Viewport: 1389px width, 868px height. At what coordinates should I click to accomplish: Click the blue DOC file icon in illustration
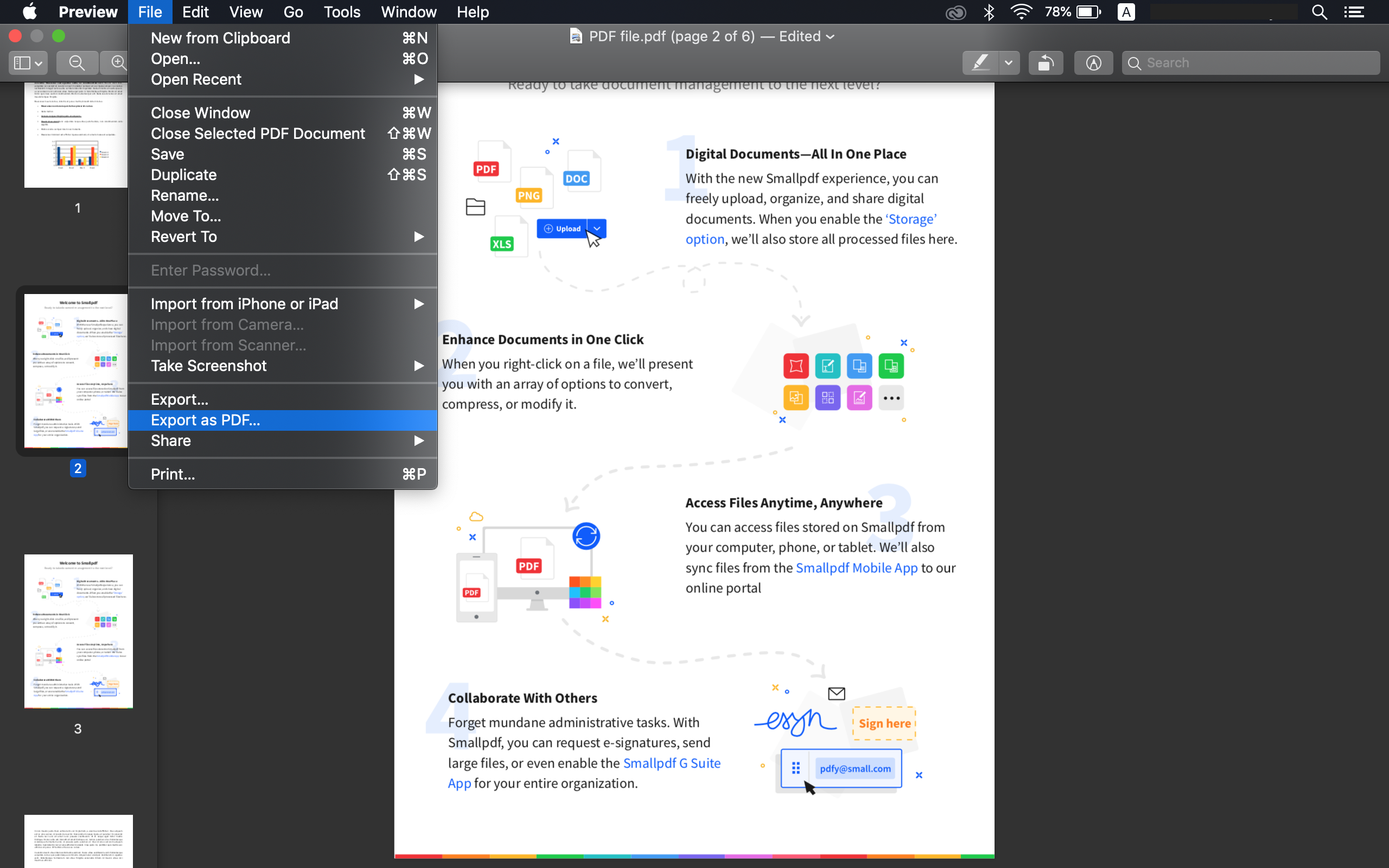[581, 171]
